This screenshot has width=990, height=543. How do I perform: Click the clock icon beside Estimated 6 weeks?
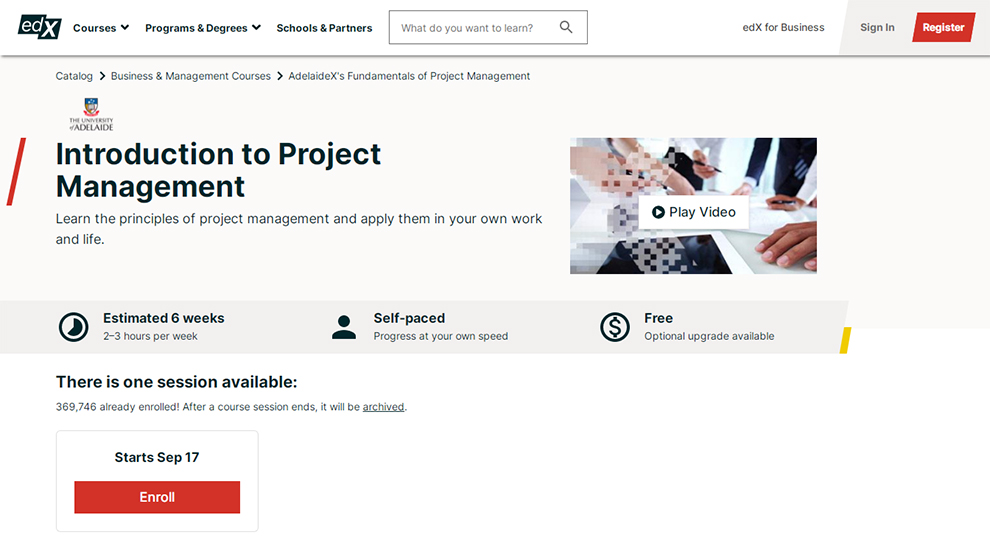click(74, 327)
